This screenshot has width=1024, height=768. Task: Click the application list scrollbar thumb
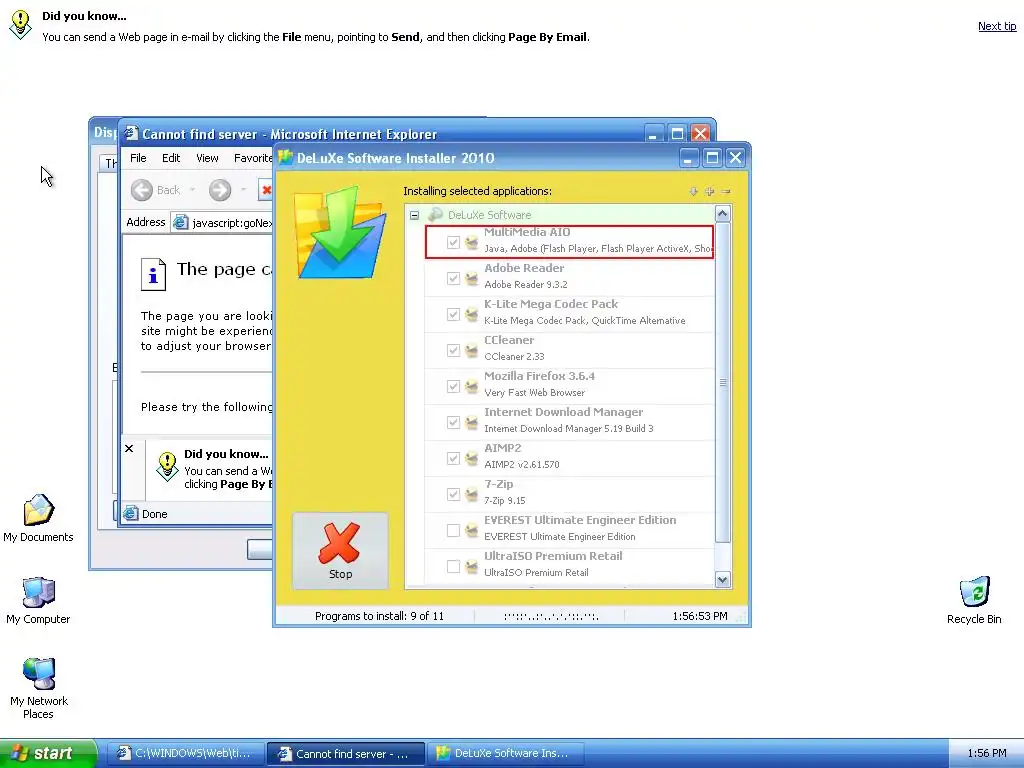tap(722, 382)
